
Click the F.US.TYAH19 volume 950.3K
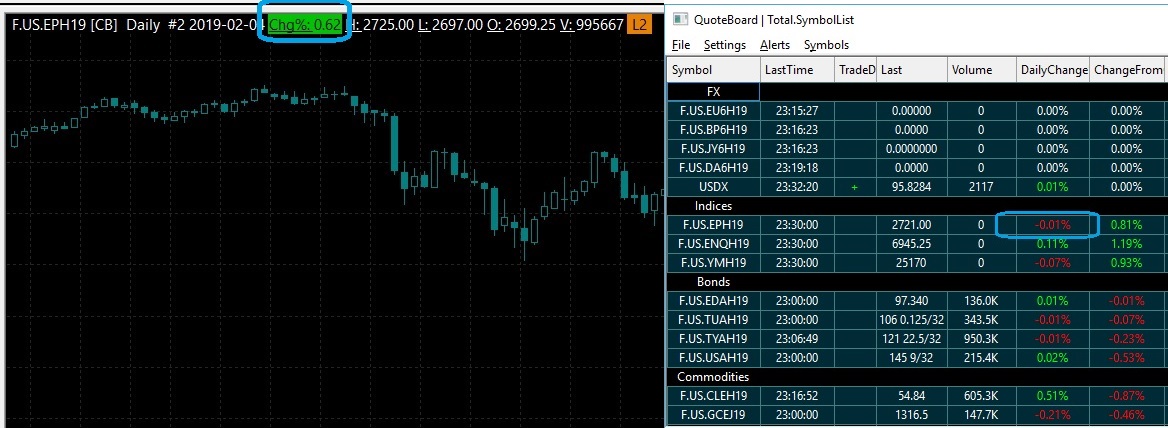pos(981,339)
